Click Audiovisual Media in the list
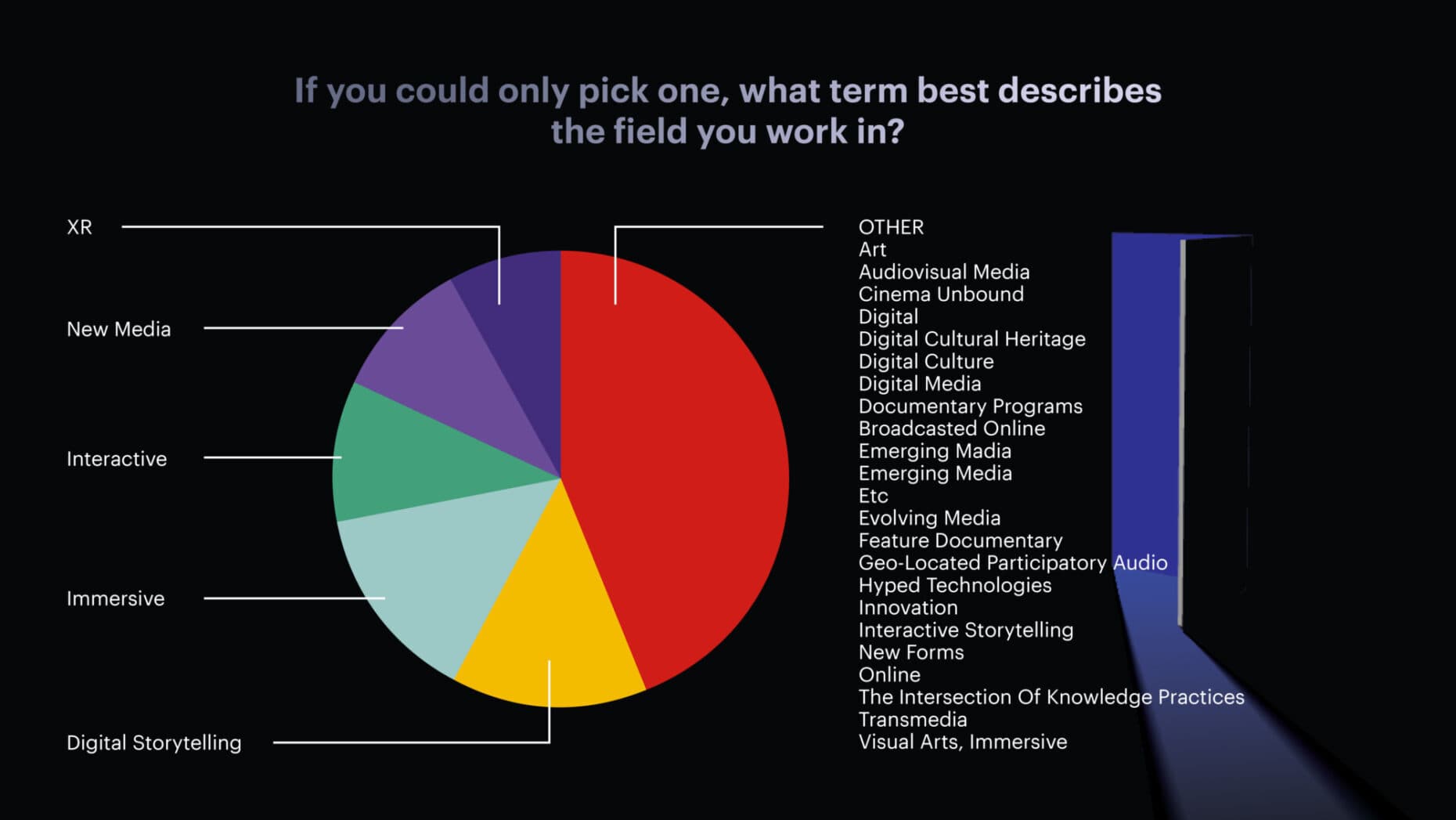1456x820 pixels. [943, 272]
